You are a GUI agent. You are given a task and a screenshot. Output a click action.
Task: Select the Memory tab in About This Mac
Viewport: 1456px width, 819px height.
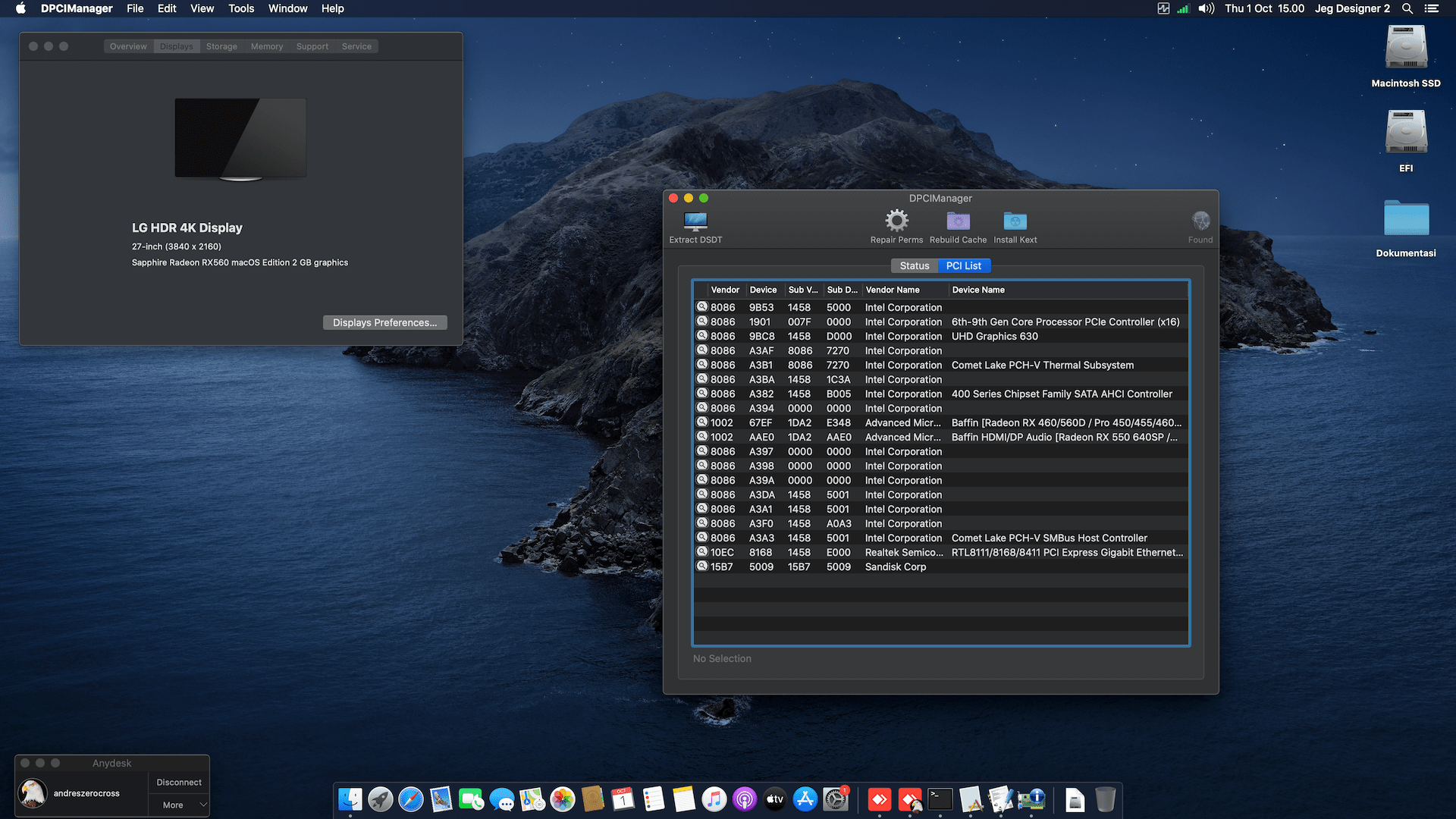click(x=267, y=46)
